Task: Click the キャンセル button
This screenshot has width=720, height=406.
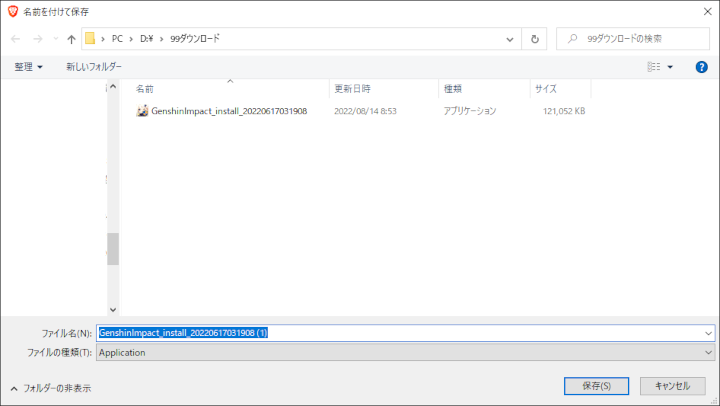Action: tap(673, 386)
